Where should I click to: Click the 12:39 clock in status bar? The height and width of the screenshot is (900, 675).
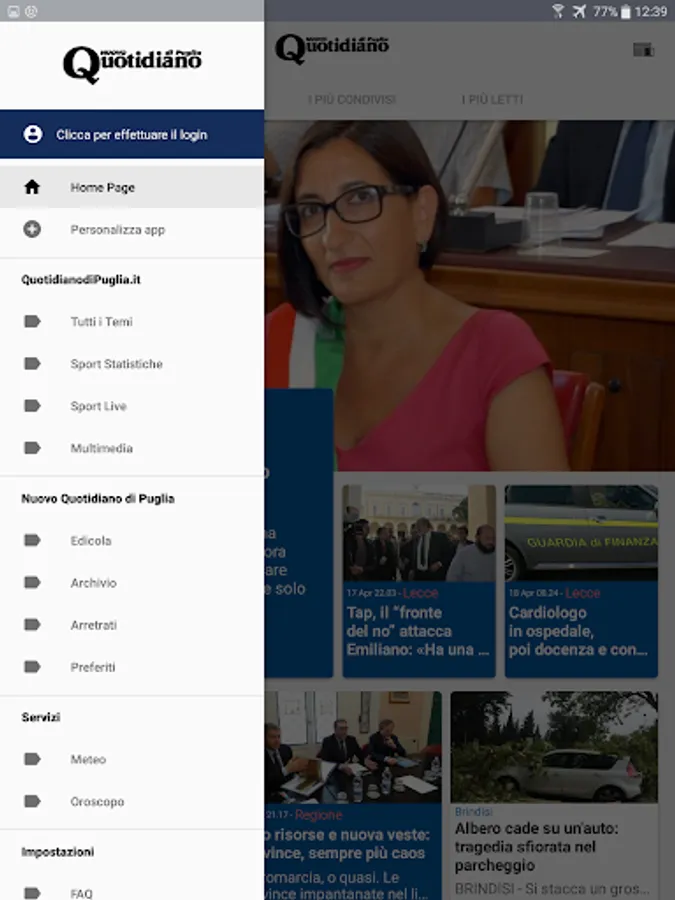point(651,11)
